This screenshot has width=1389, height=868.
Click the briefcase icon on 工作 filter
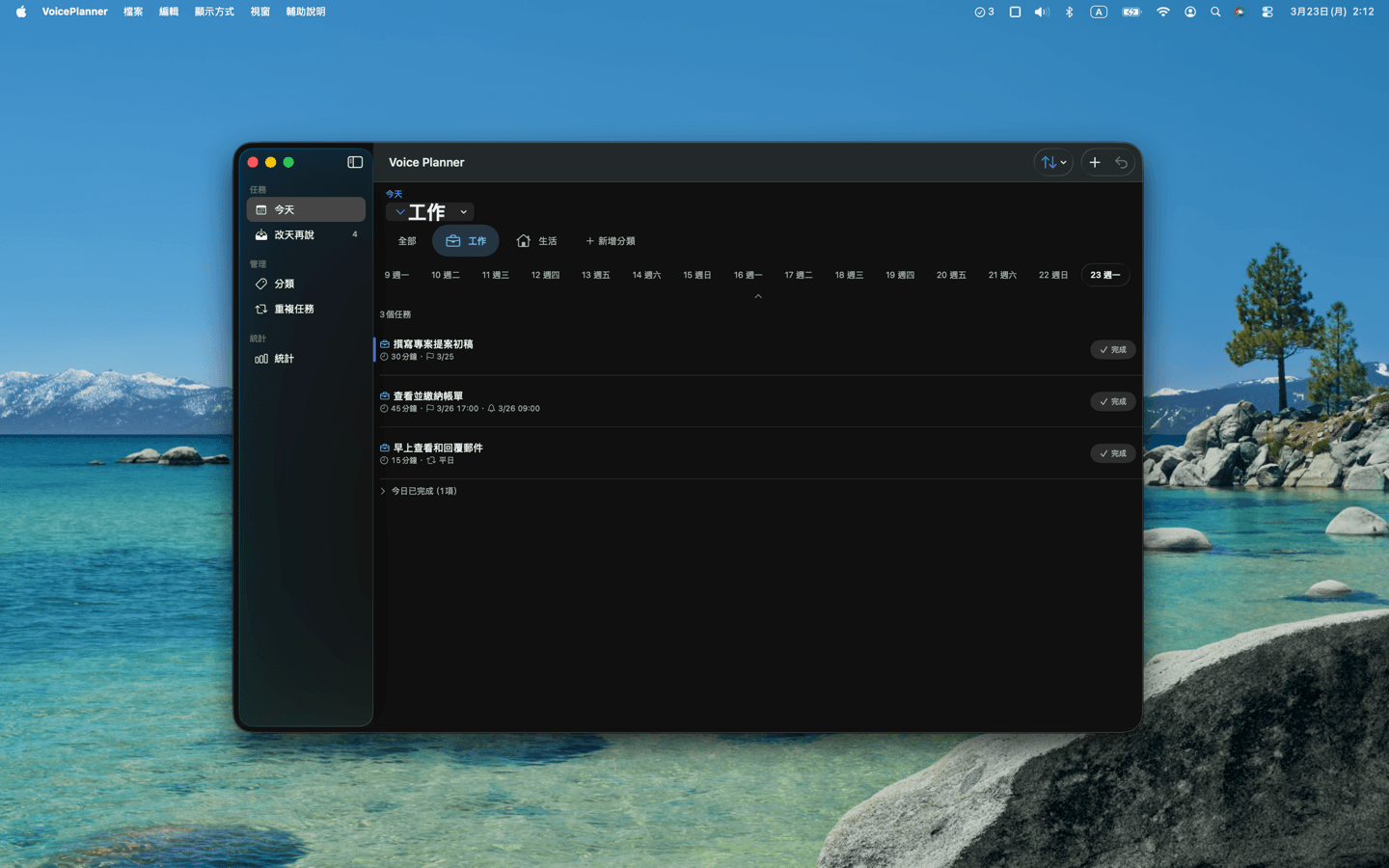point(452,240)
